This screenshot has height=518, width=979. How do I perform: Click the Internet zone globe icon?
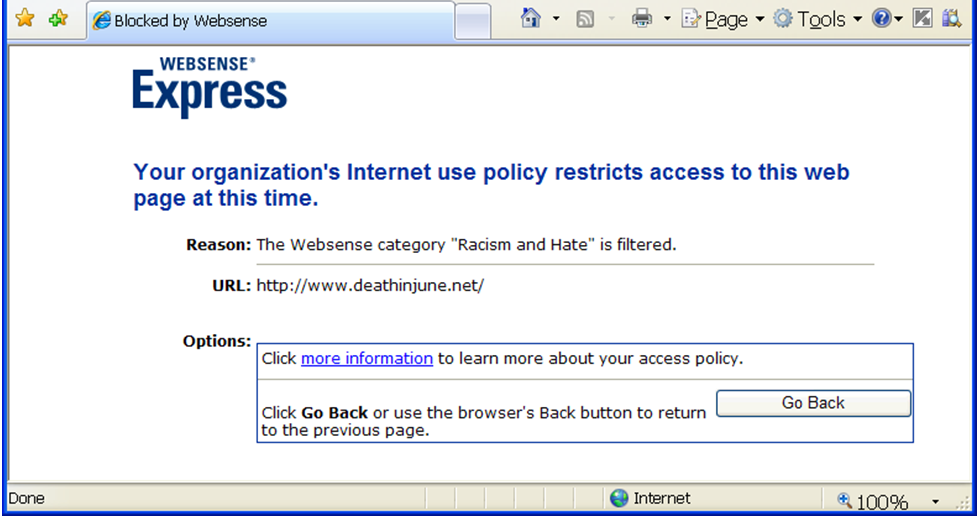click(x=619, y=498)
